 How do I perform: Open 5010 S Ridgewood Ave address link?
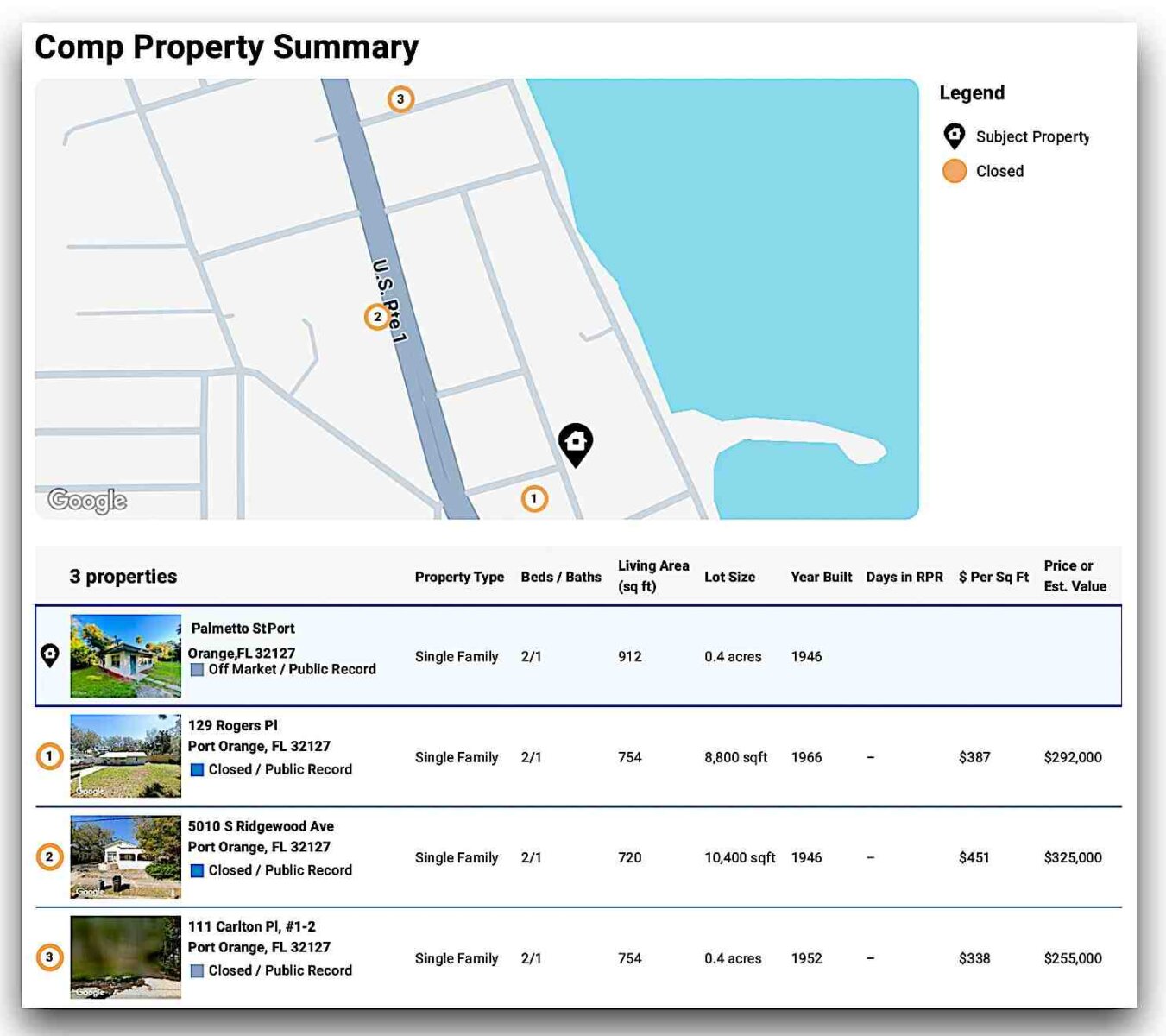(x=261, y=826)
